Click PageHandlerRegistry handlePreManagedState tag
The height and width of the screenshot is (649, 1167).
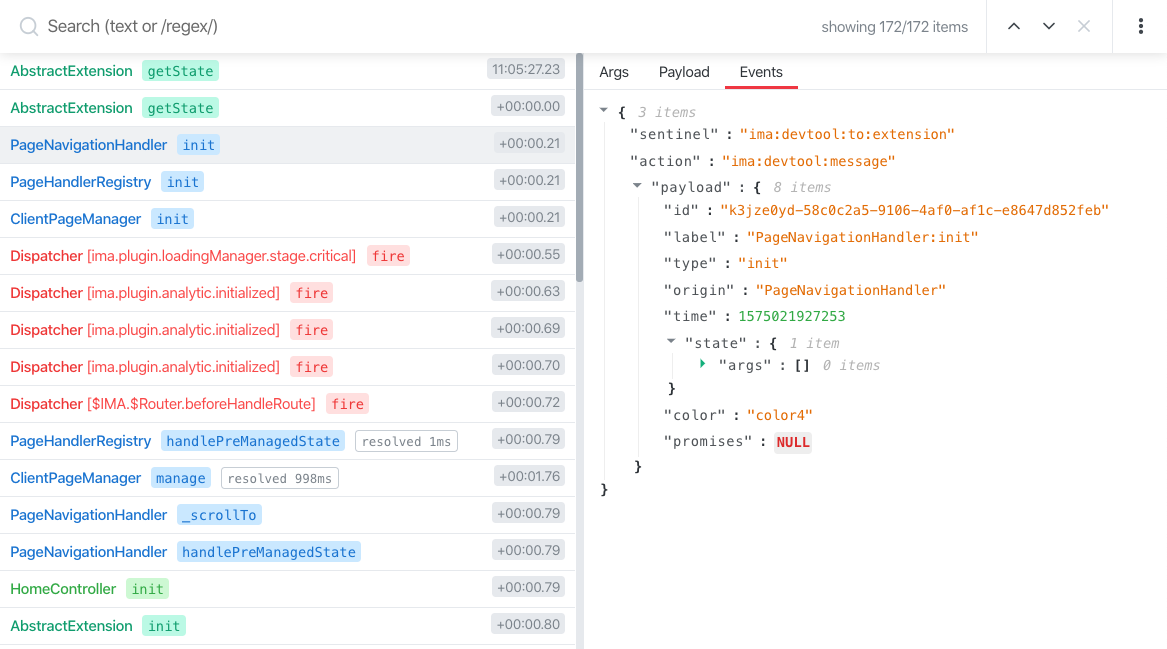tap(253, 441)
